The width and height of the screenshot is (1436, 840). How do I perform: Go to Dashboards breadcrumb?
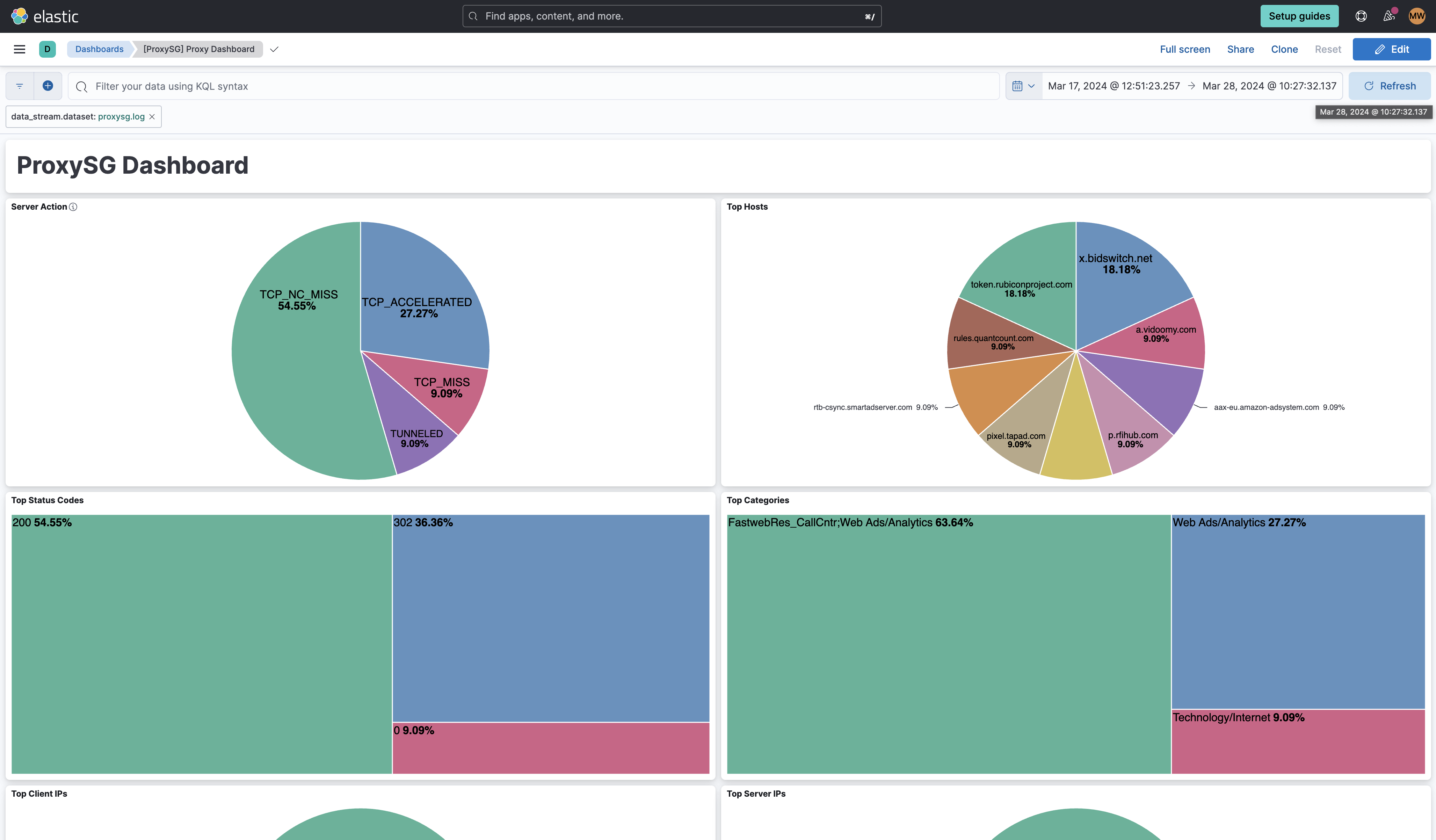pyautogui.click(x=99, y=49)
